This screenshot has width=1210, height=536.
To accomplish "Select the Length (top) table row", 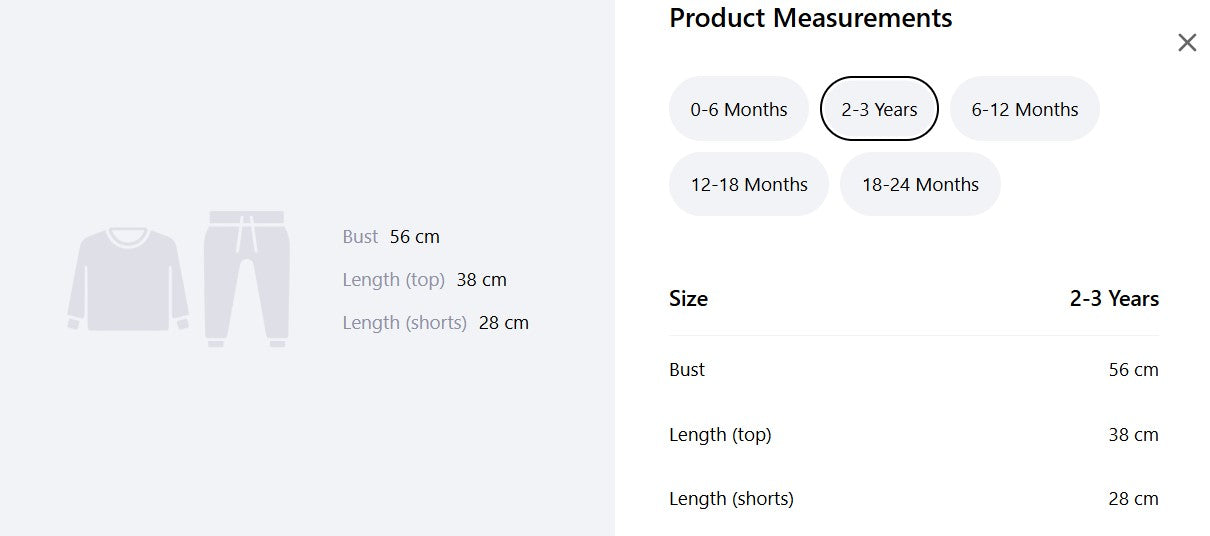I will click(x=914, y=435).
